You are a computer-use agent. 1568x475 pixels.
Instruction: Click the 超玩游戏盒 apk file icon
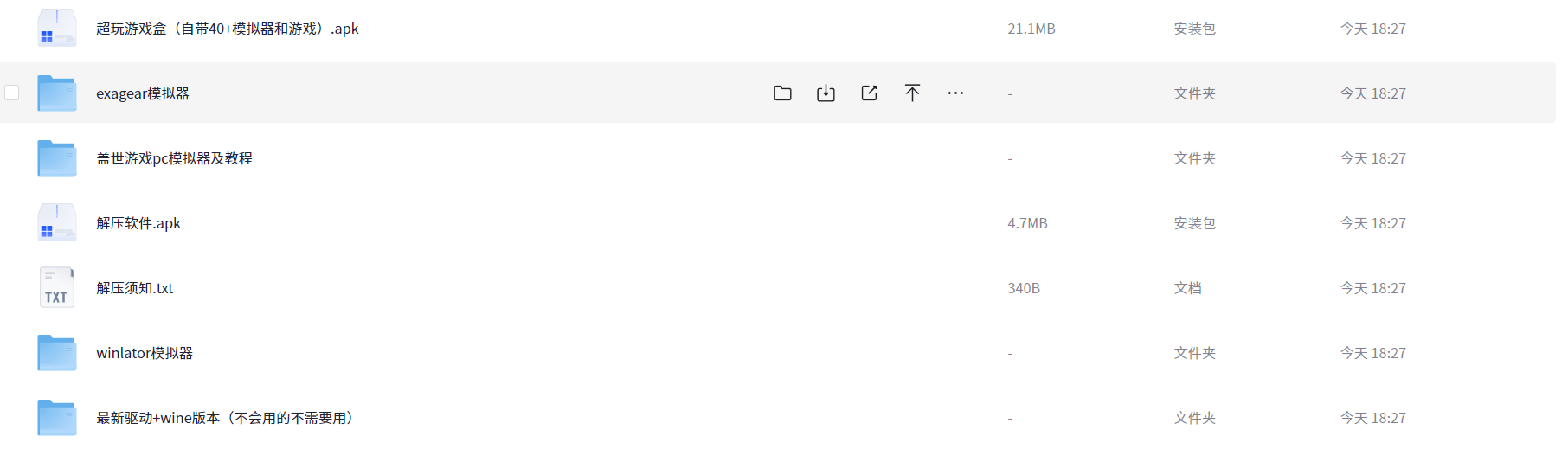pos(57,29)
